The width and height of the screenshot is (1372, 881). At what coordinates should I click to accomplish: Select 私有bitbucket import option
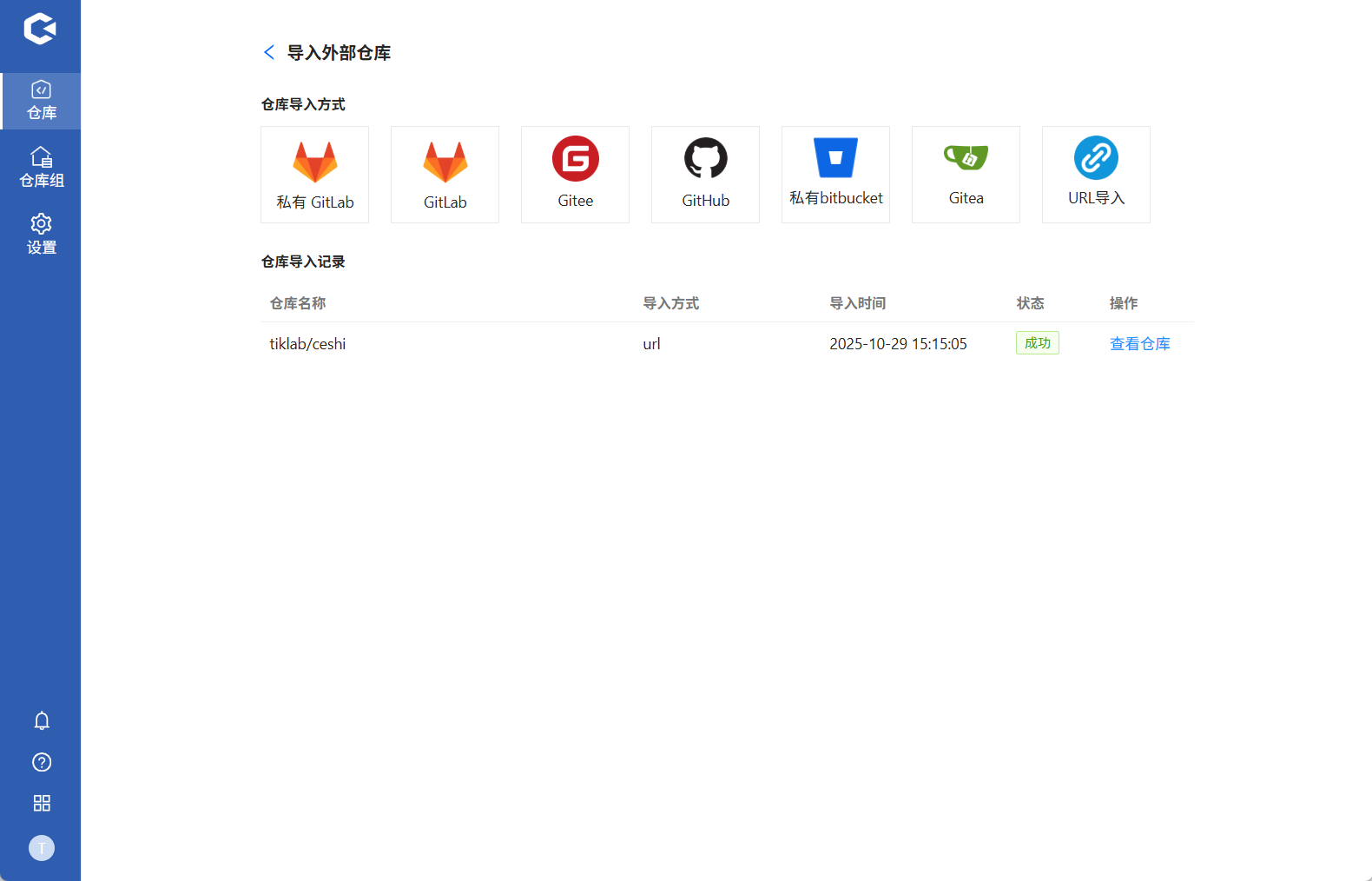pos(835,175)
